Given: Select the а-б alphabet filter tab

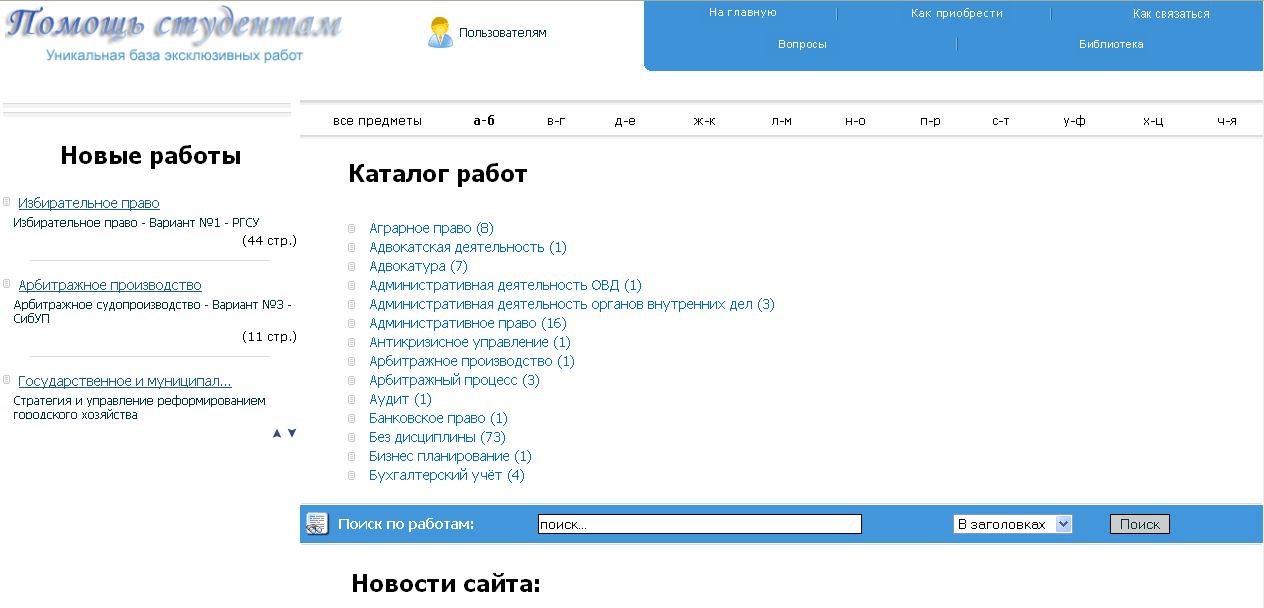Looking at the screenshot, I should point(484,121).
